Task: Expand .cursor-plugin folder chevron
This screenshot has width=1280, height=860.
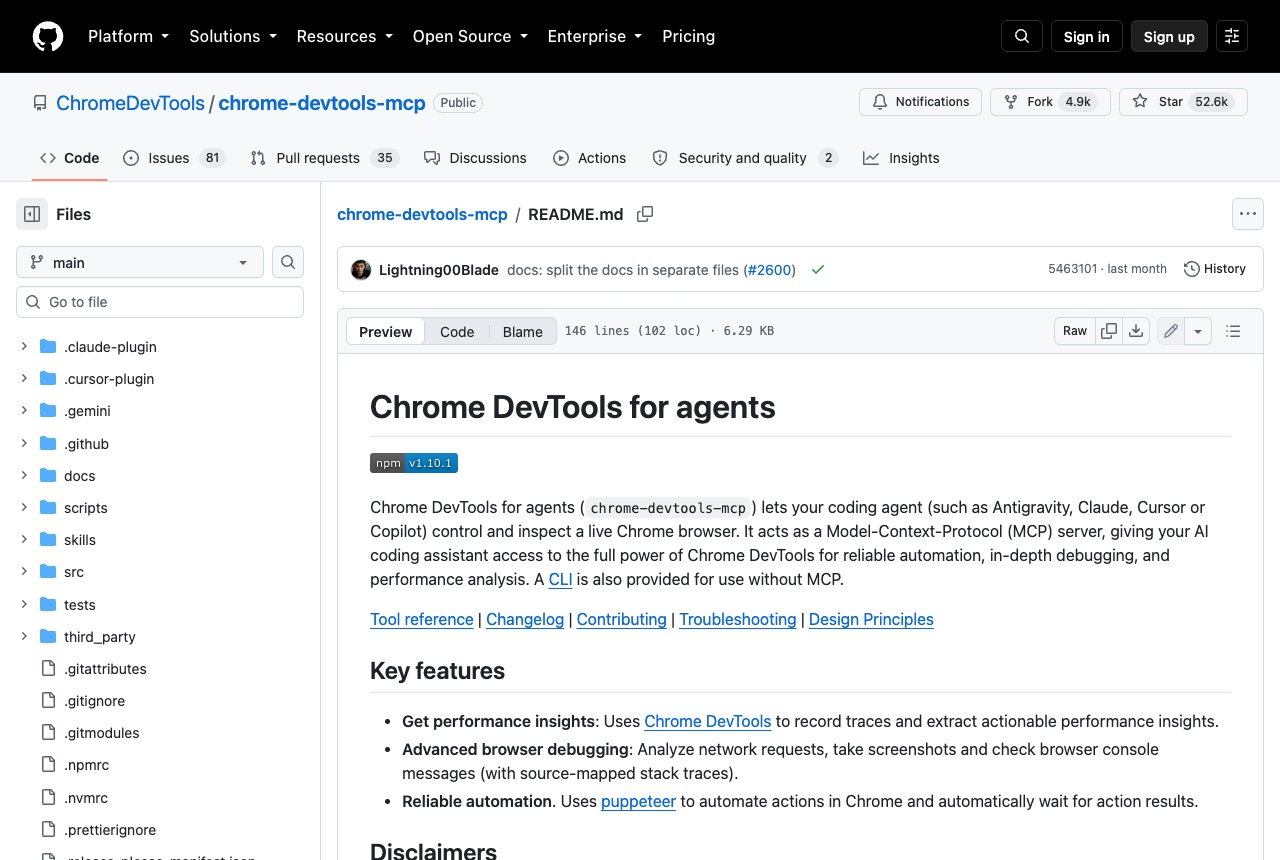Action: 24,379
